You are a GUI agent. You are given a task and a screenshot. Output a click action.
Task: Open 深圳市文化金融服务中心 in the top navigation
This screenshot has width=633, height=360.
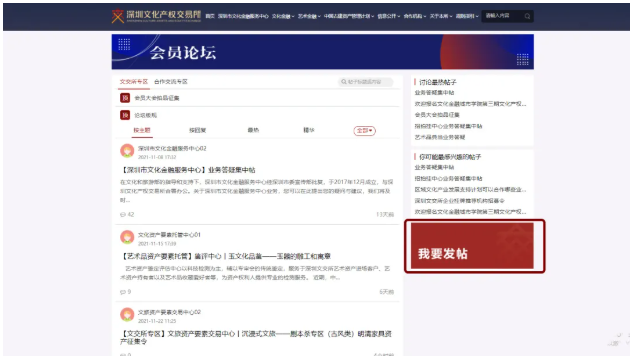243,16
